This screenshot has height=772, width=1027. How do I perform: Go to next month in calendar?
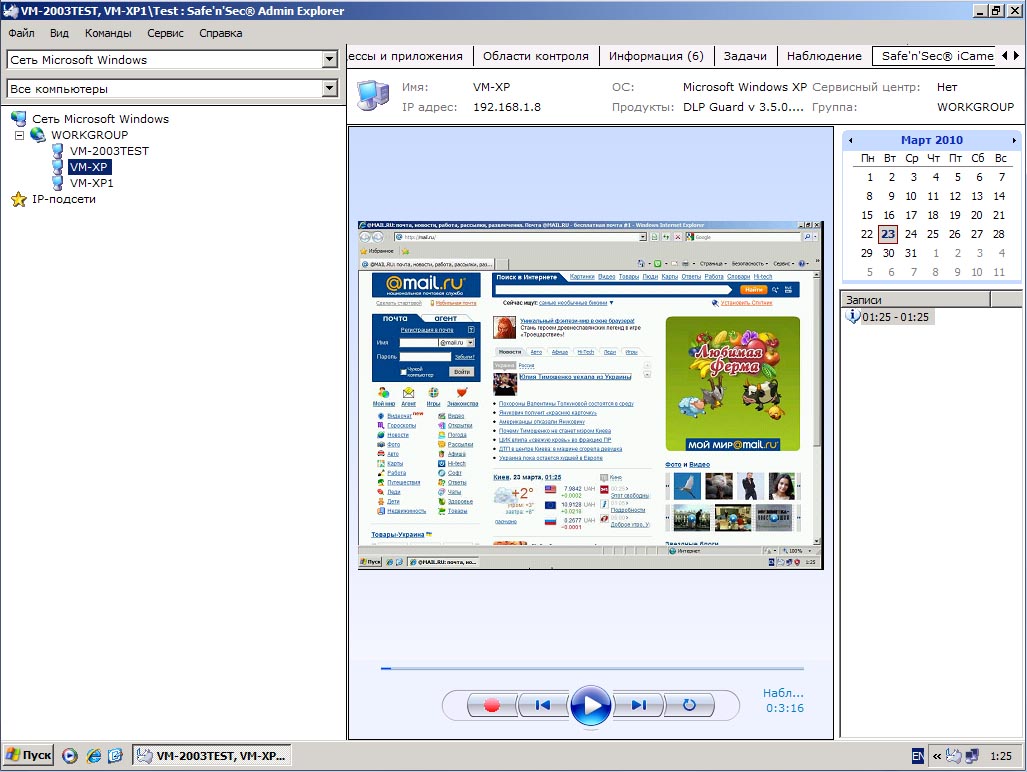[1014, 140]
